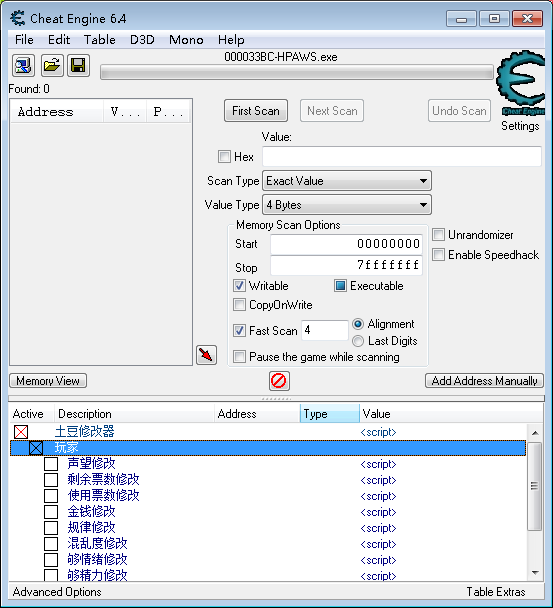The width and height of the screenshot is (553, 608).
Task: Open the Scan Type dropdown
Action: coord(347,181)
